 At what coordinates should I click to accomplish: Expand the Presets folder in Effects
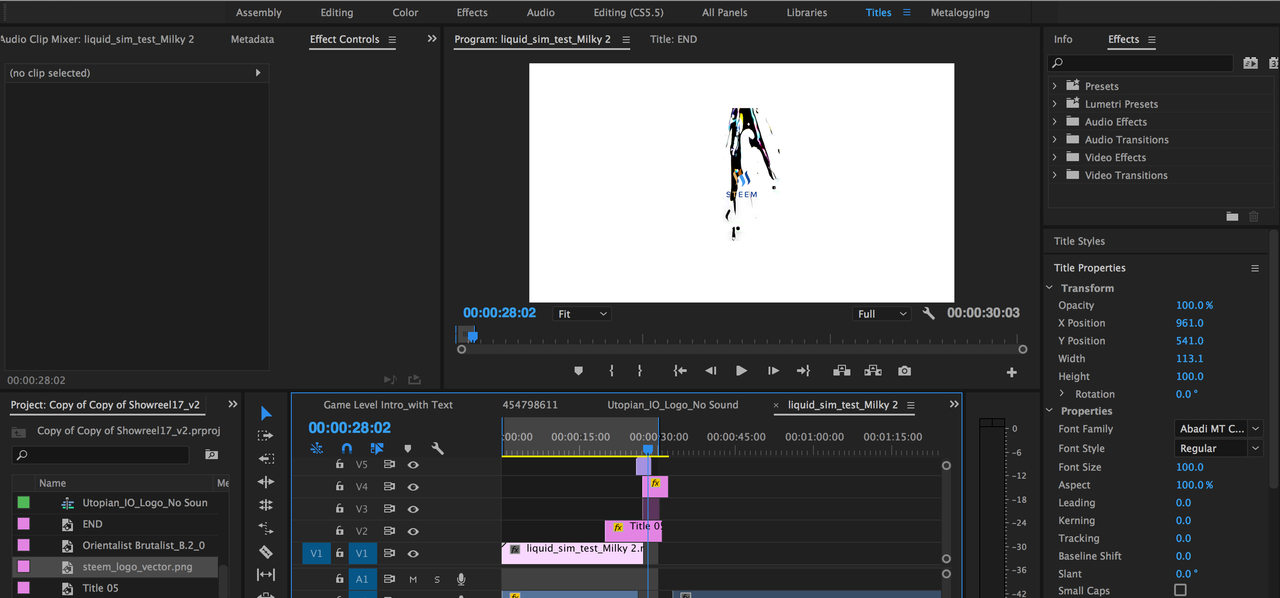click(1054, 86)
